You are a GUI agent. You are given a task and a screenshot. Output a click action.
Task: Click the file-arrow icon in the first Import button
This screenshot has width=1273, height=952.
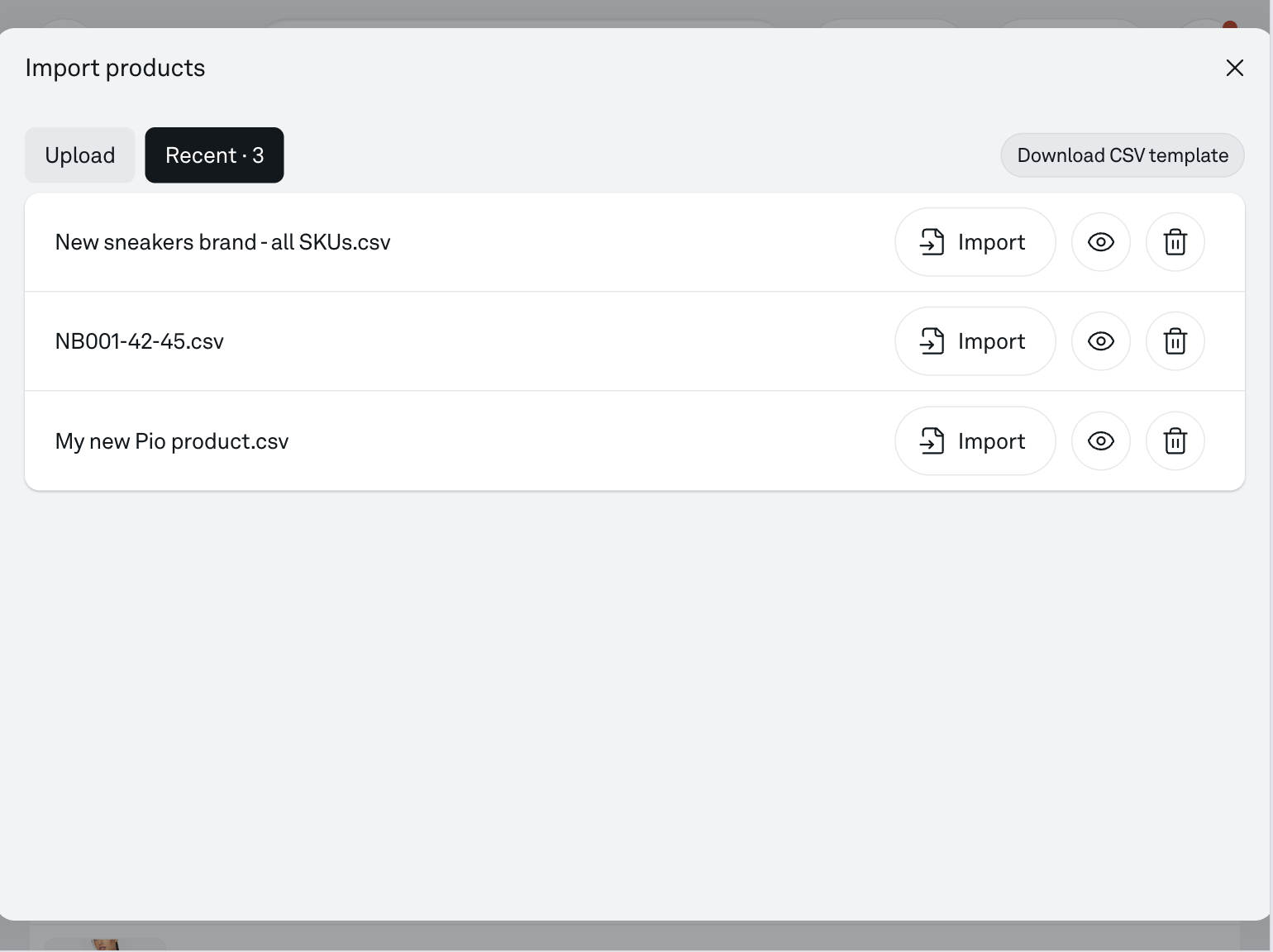click(932, 242)
